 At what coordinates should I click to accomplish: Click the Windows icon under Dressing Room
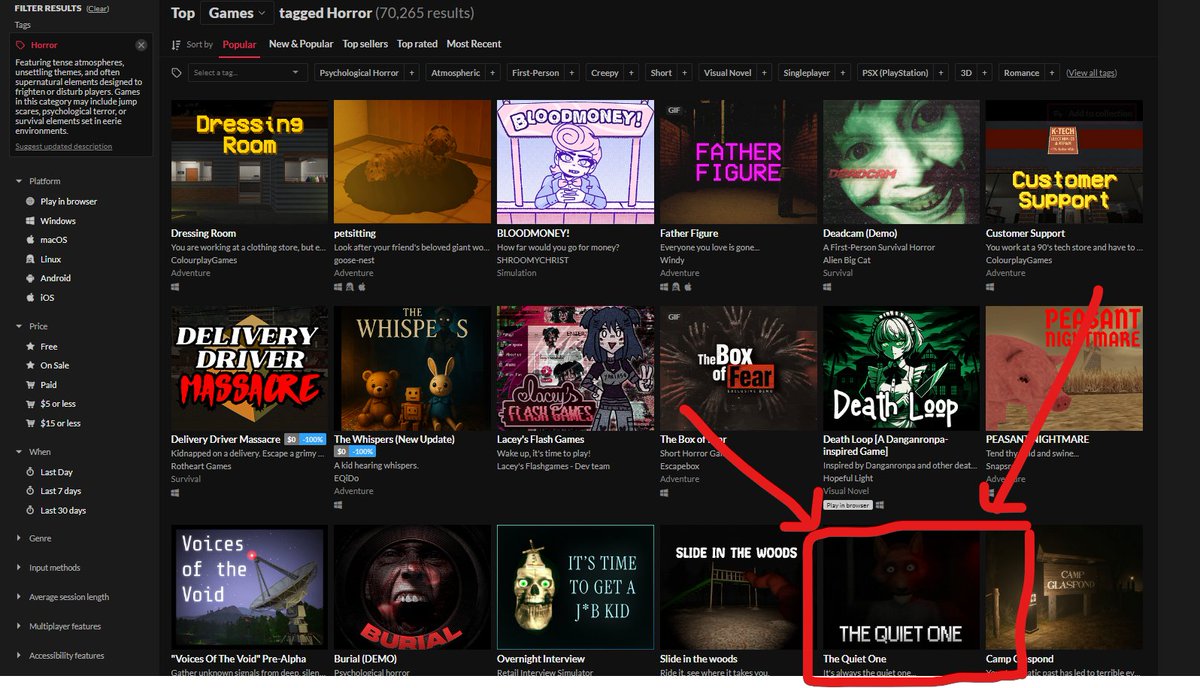point(175,286)
